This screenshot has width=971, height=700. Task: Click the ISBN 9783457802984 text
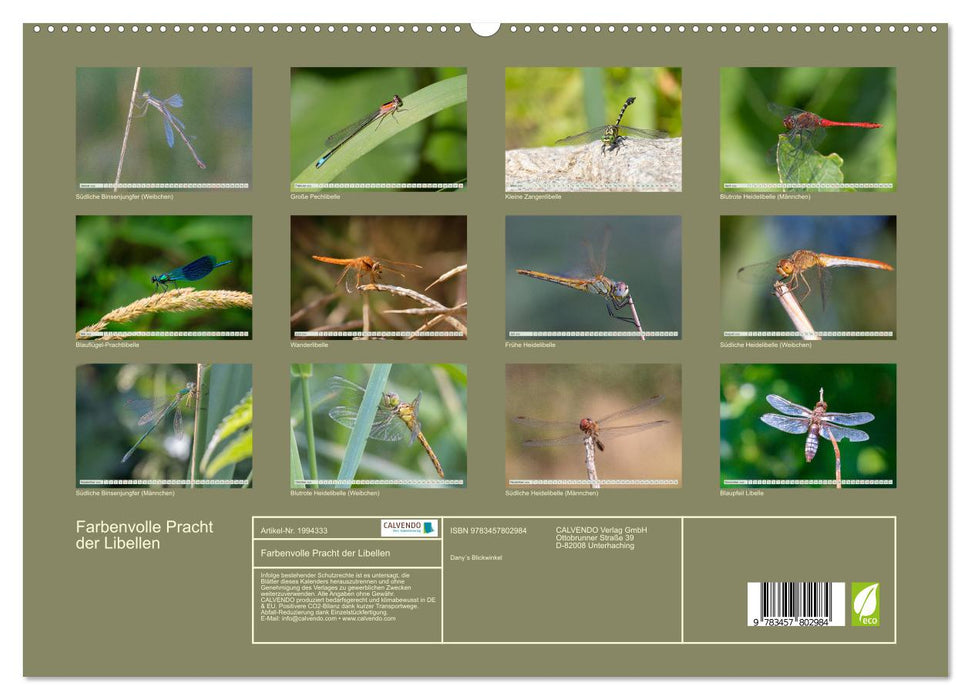click(486, 531)
